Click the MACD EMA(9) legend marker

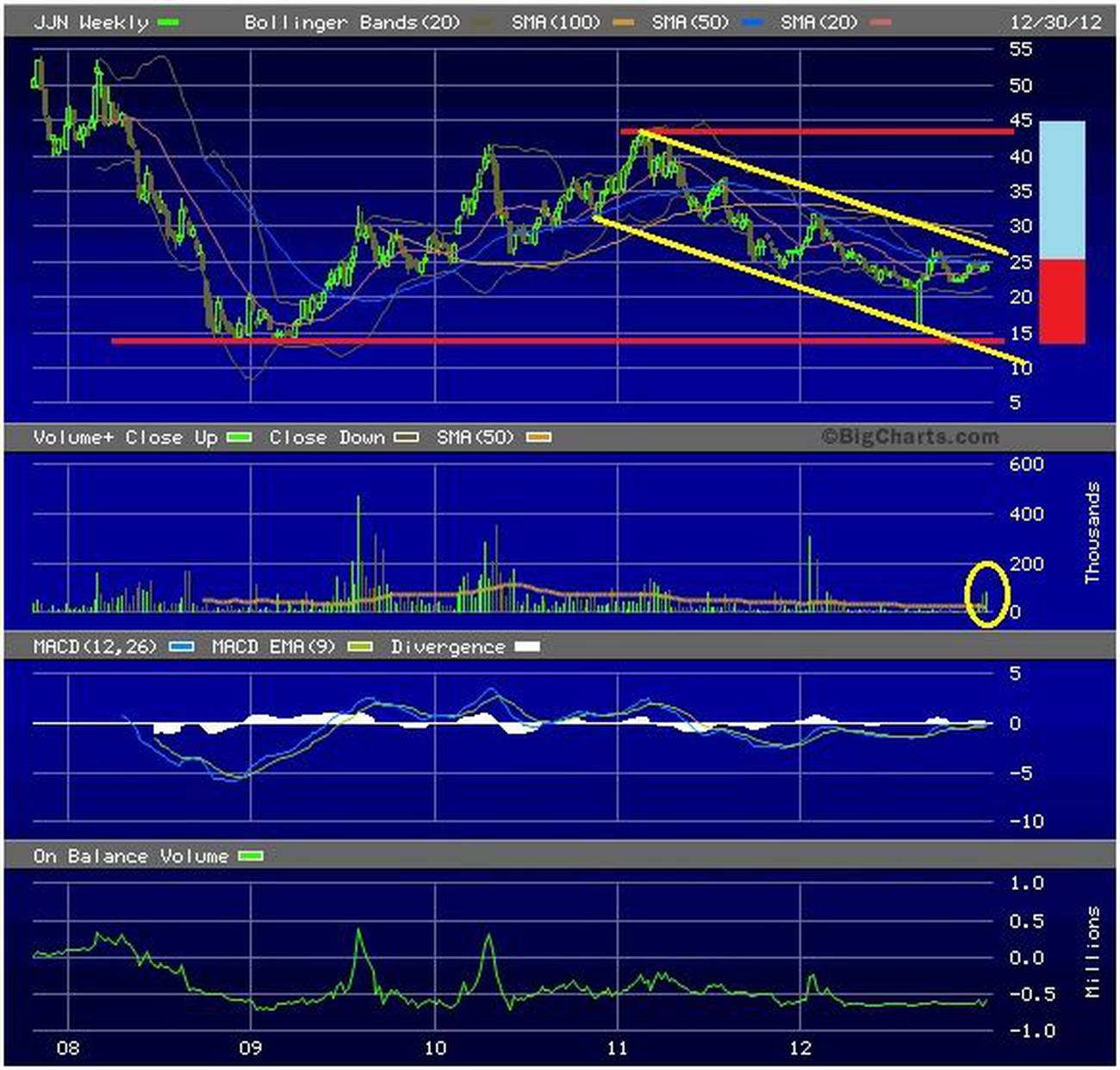pyautogui.click(x=360, y=647)
